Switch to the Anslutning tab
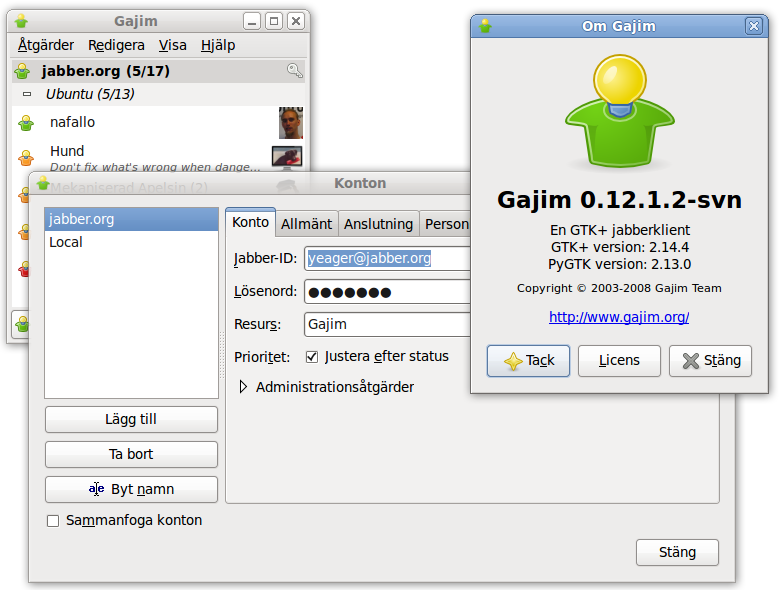The width and height of the screenshot is (780, 590). (379, 224)
